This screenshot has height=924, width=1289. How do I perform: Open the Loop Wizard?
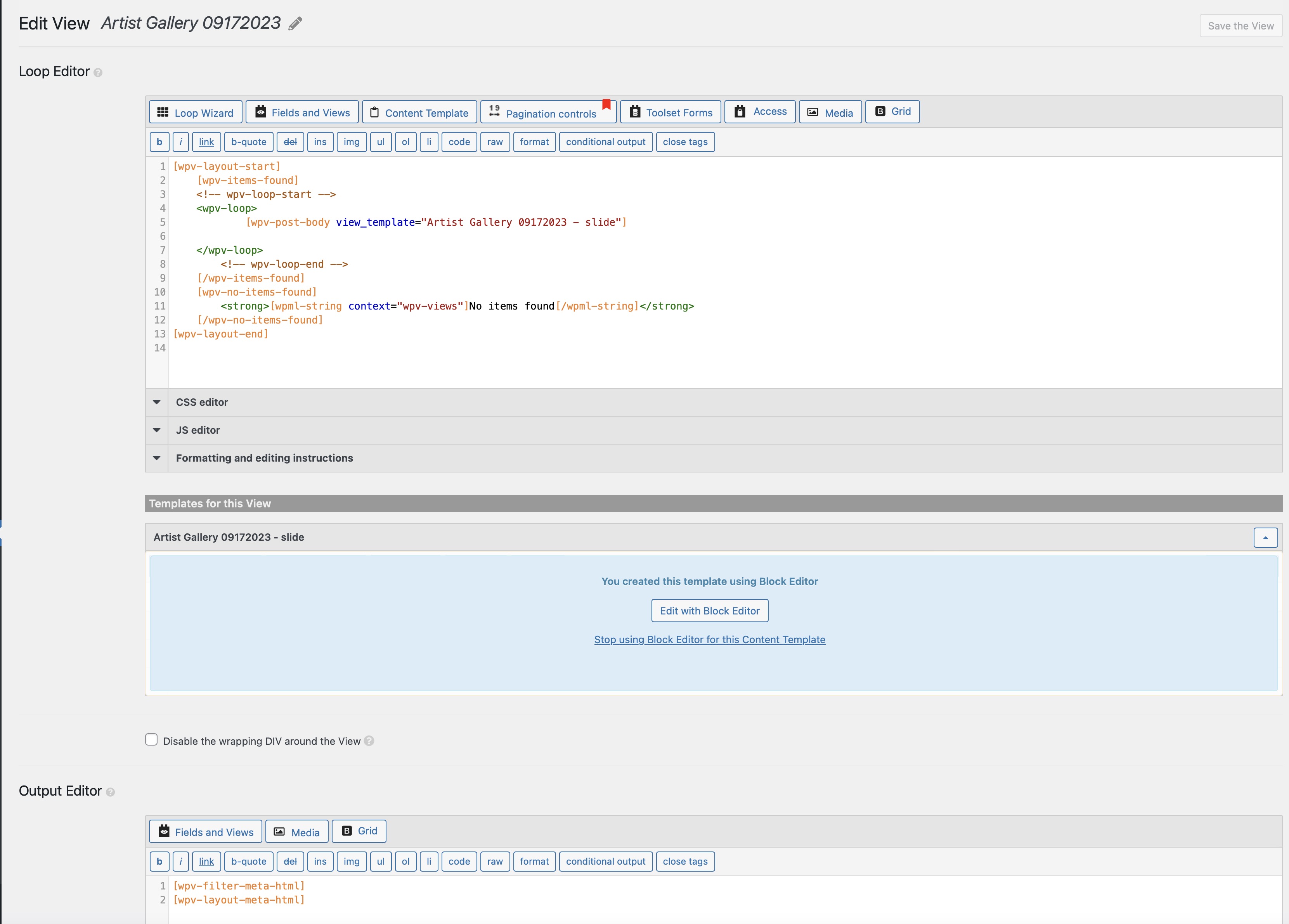point(196,112)
